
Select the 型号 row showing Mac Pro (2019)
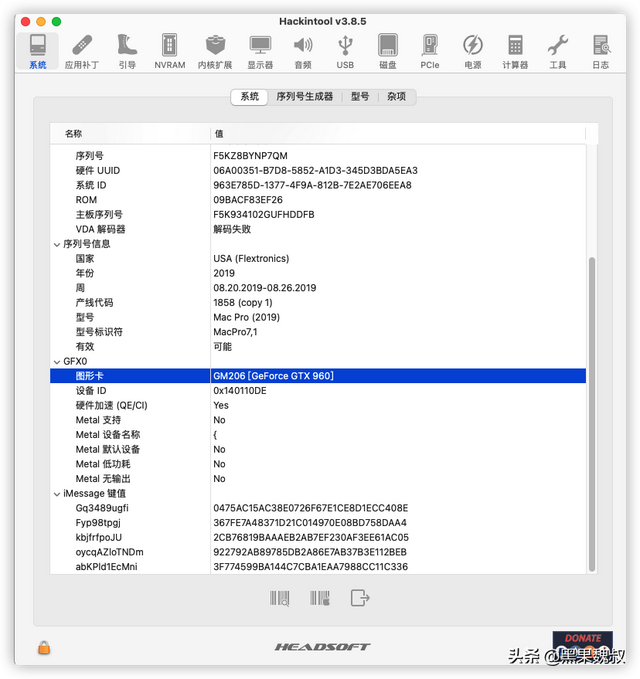coord(318,317)
